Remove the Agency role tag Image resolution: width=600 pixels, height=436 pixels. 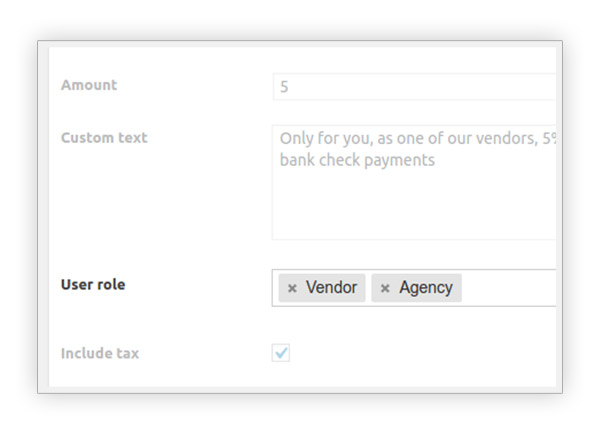385,288
